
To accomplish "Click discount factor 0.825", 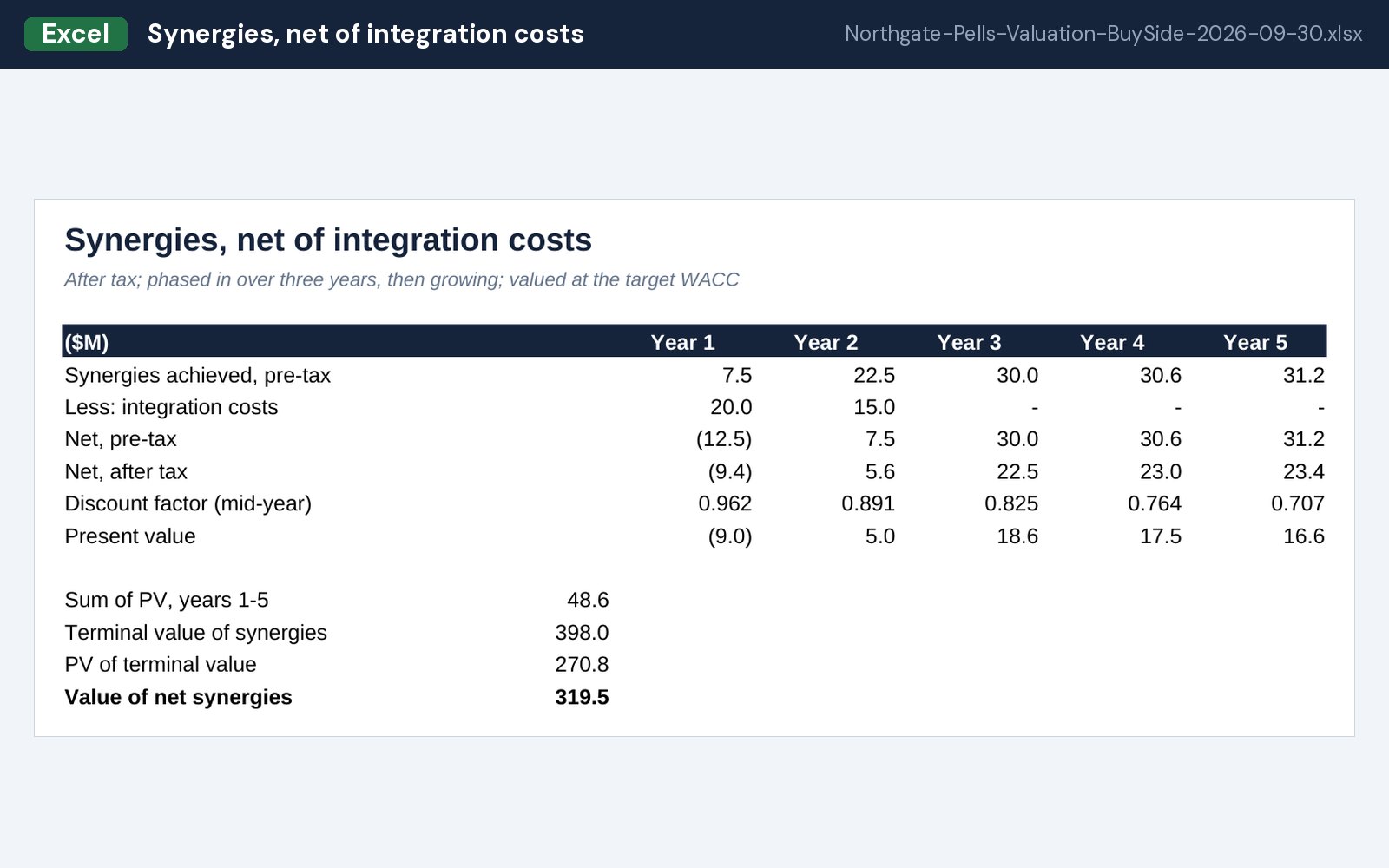I will tap(1011, 503).
